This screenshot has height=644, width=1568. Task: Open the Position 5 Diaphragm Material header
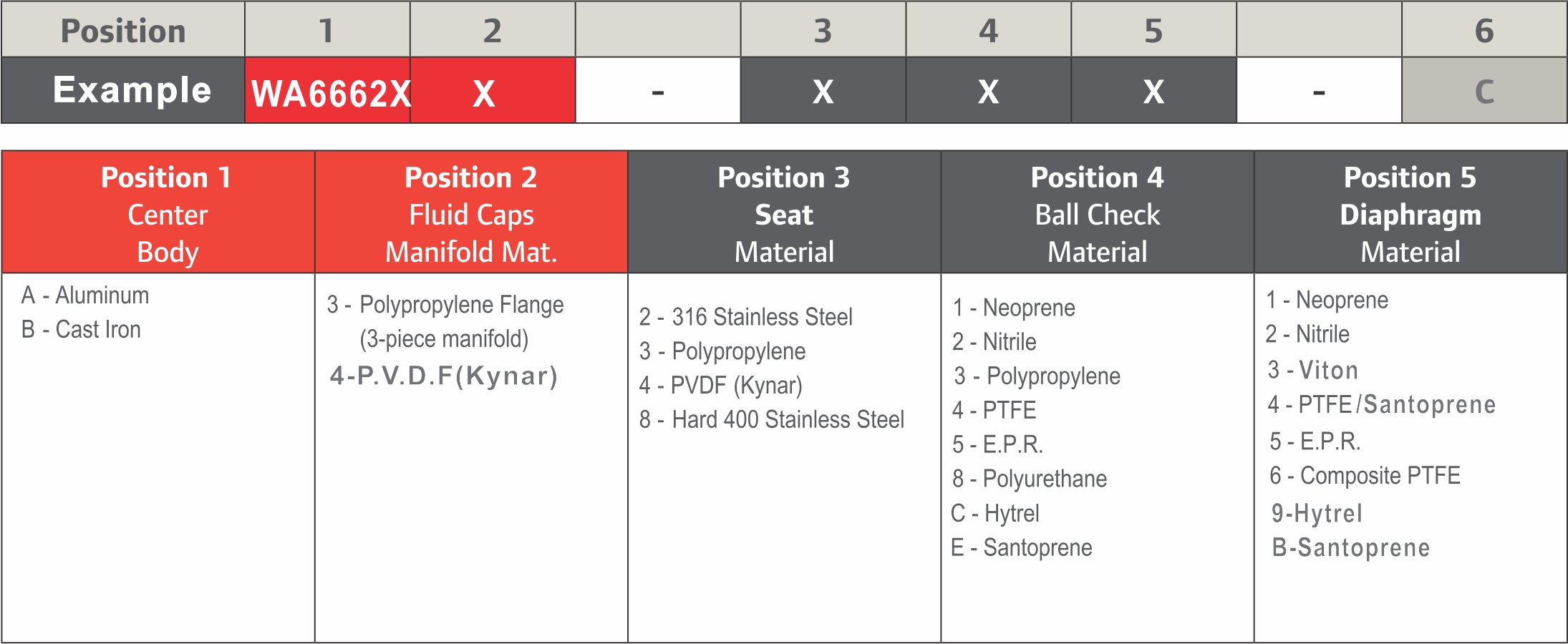click(1410, 213)
